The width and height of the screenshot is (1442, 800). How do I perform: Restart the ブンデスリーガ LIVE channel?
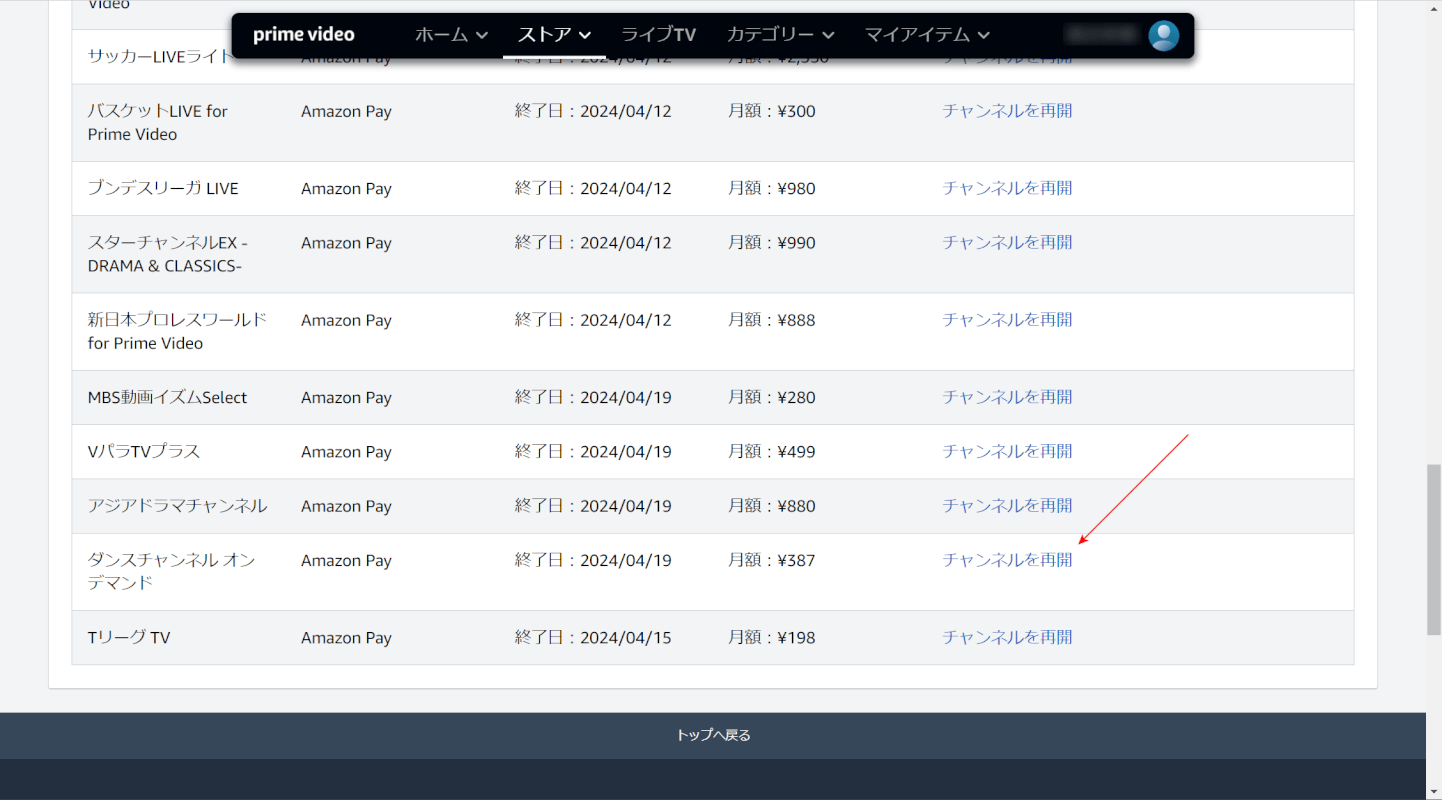click(x=1007, y=188)
